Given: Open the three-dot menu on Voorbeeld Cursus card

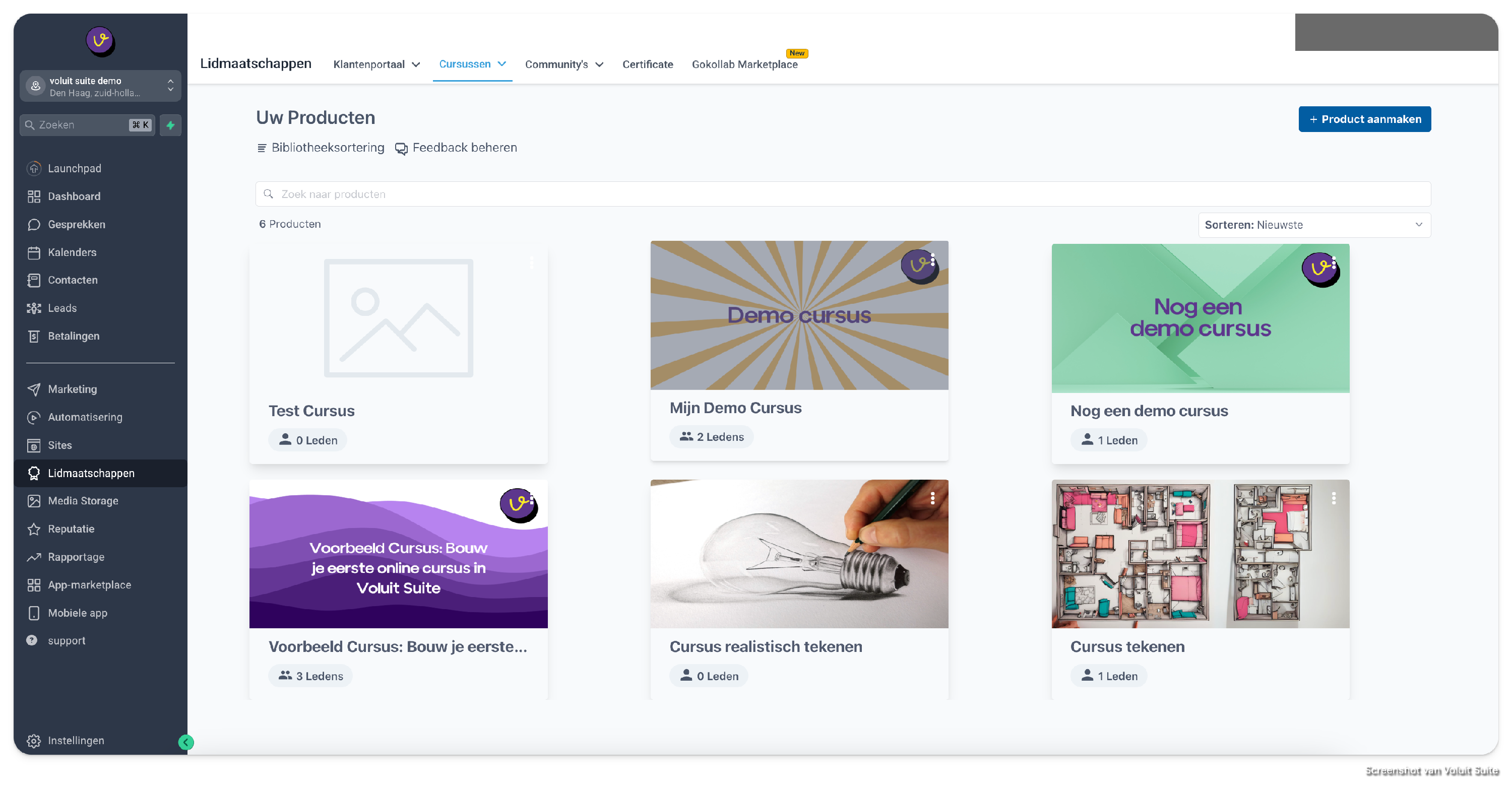Looking at the screenshot, I should click(x=532, y=498).
